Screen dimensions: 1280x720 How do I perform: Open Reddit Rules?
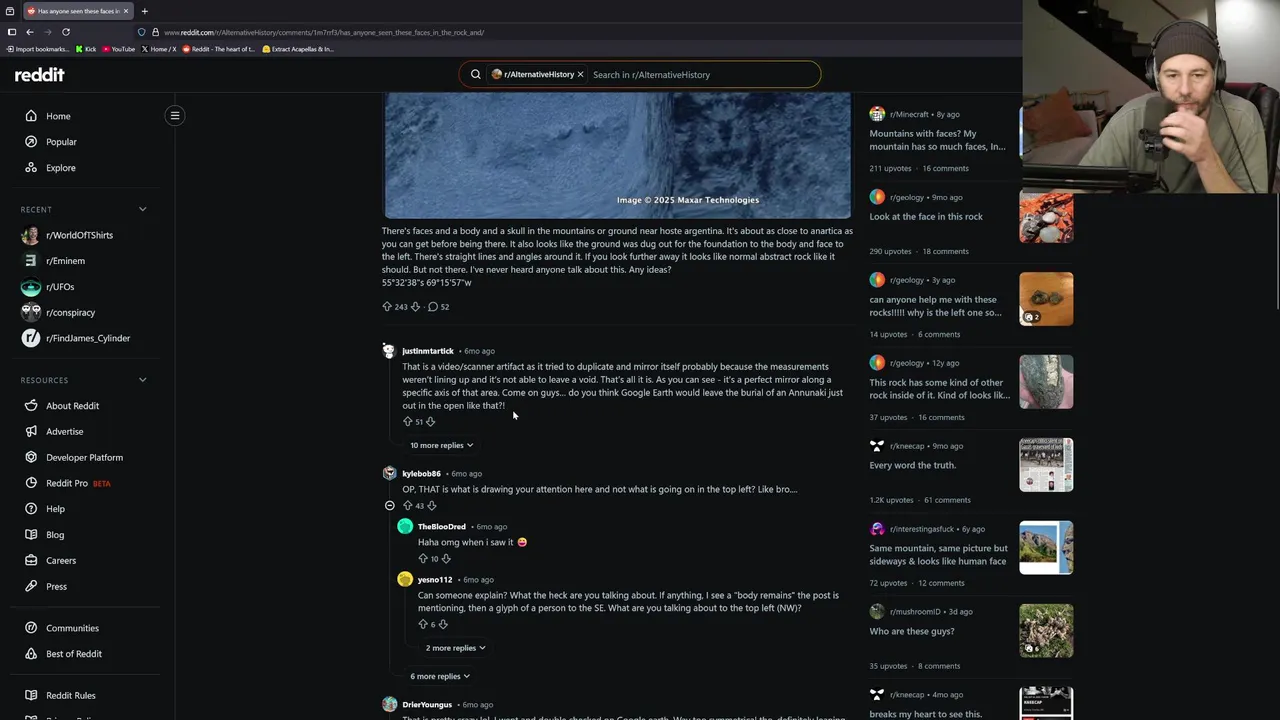(70, 696)
